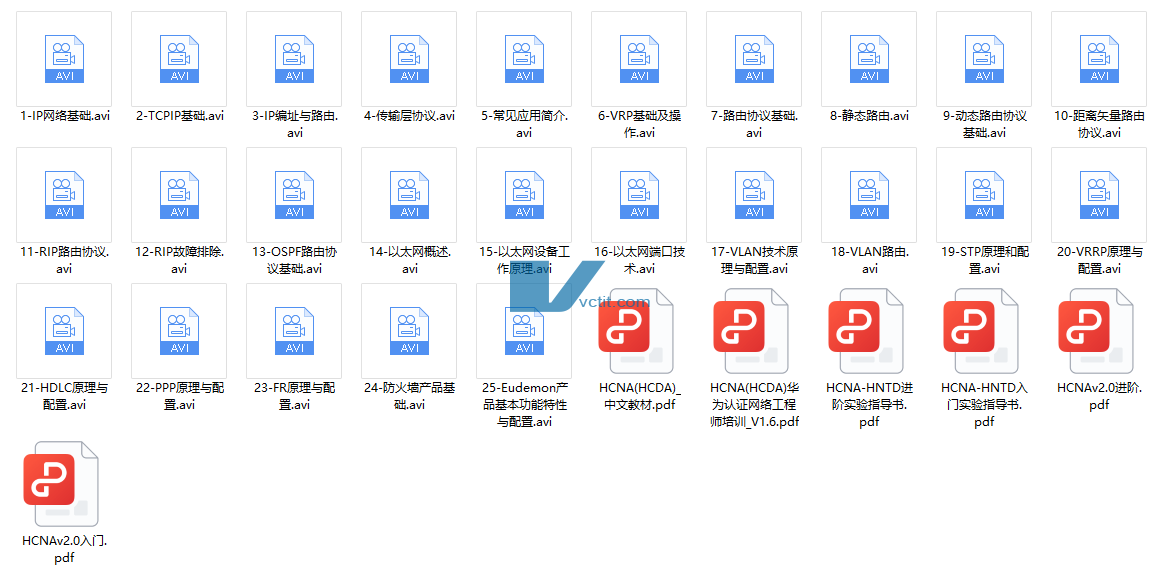1163x573 pixels.
Task: Click the label 23-FR原理与配置.avi
Action: click(x=294, y=396)
